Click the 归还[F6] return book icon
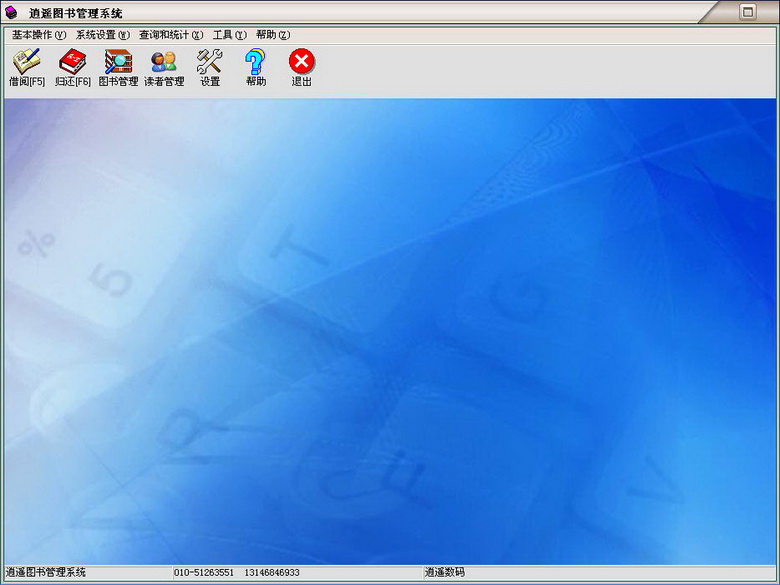The height and width of the screenshot is (585, 780). (x=73, y=67)
